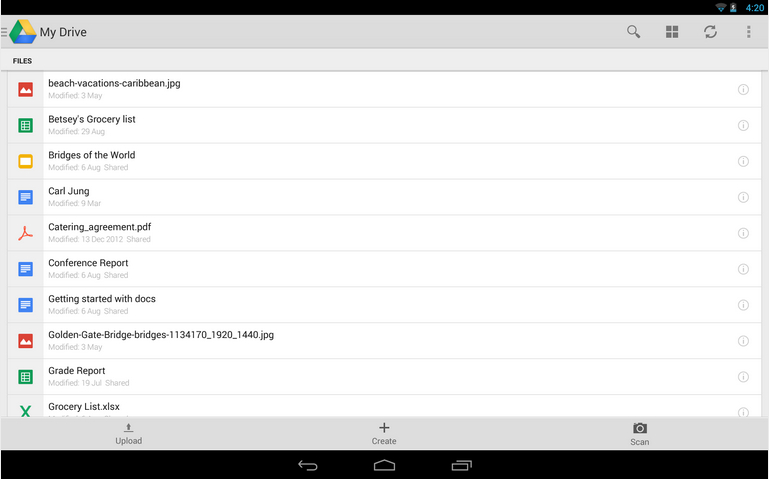The image size is (769, 479).
Task: Open Android recent apps button
Action: (x=461, y=465)
